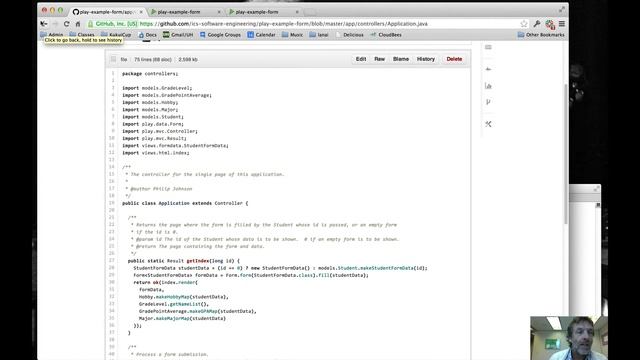
Task: Toggle browser fullscreen with the arrows icon
Action: [562, 9]
